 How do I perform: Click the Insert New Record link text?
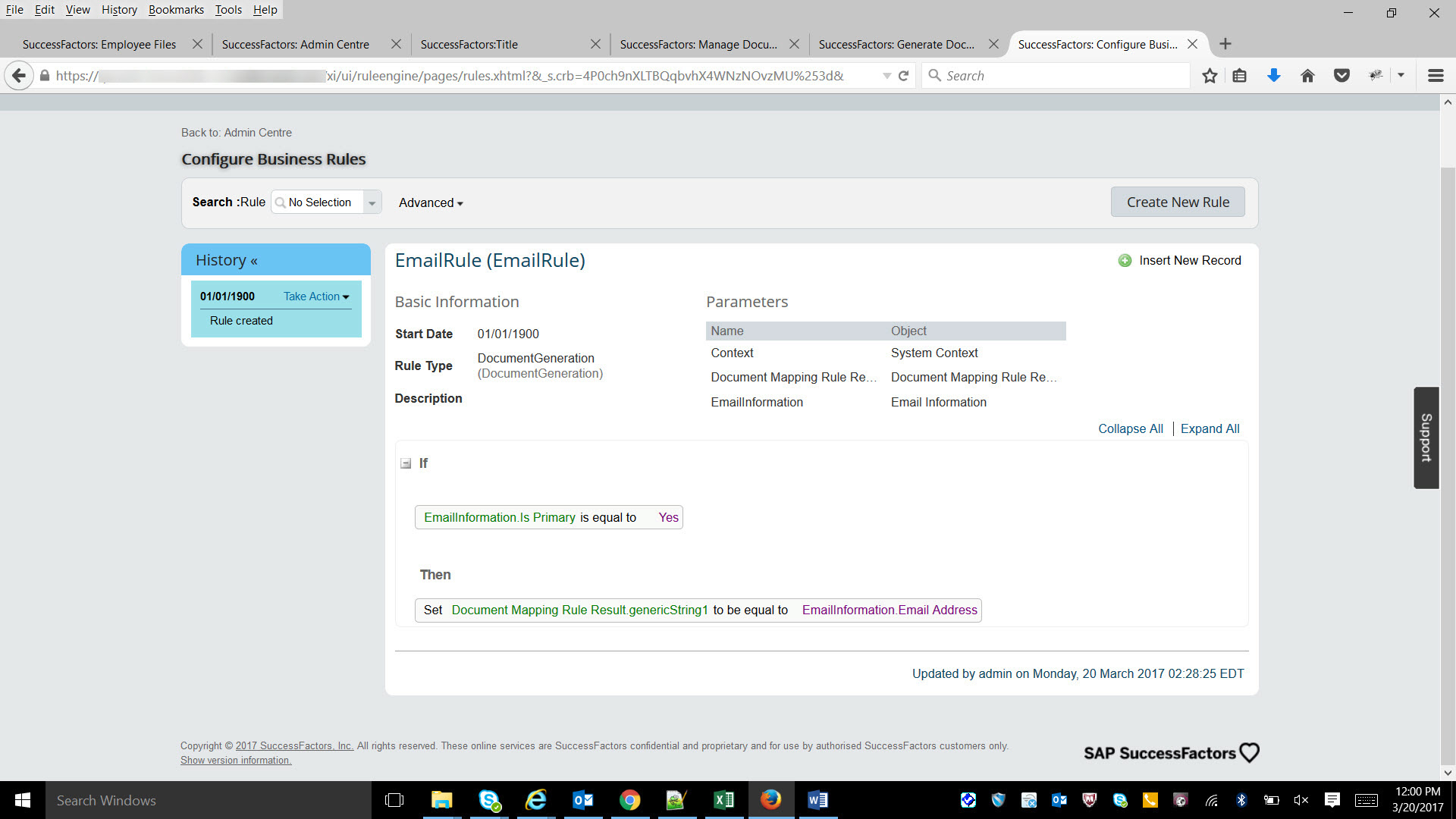(x=1190, y=261)
